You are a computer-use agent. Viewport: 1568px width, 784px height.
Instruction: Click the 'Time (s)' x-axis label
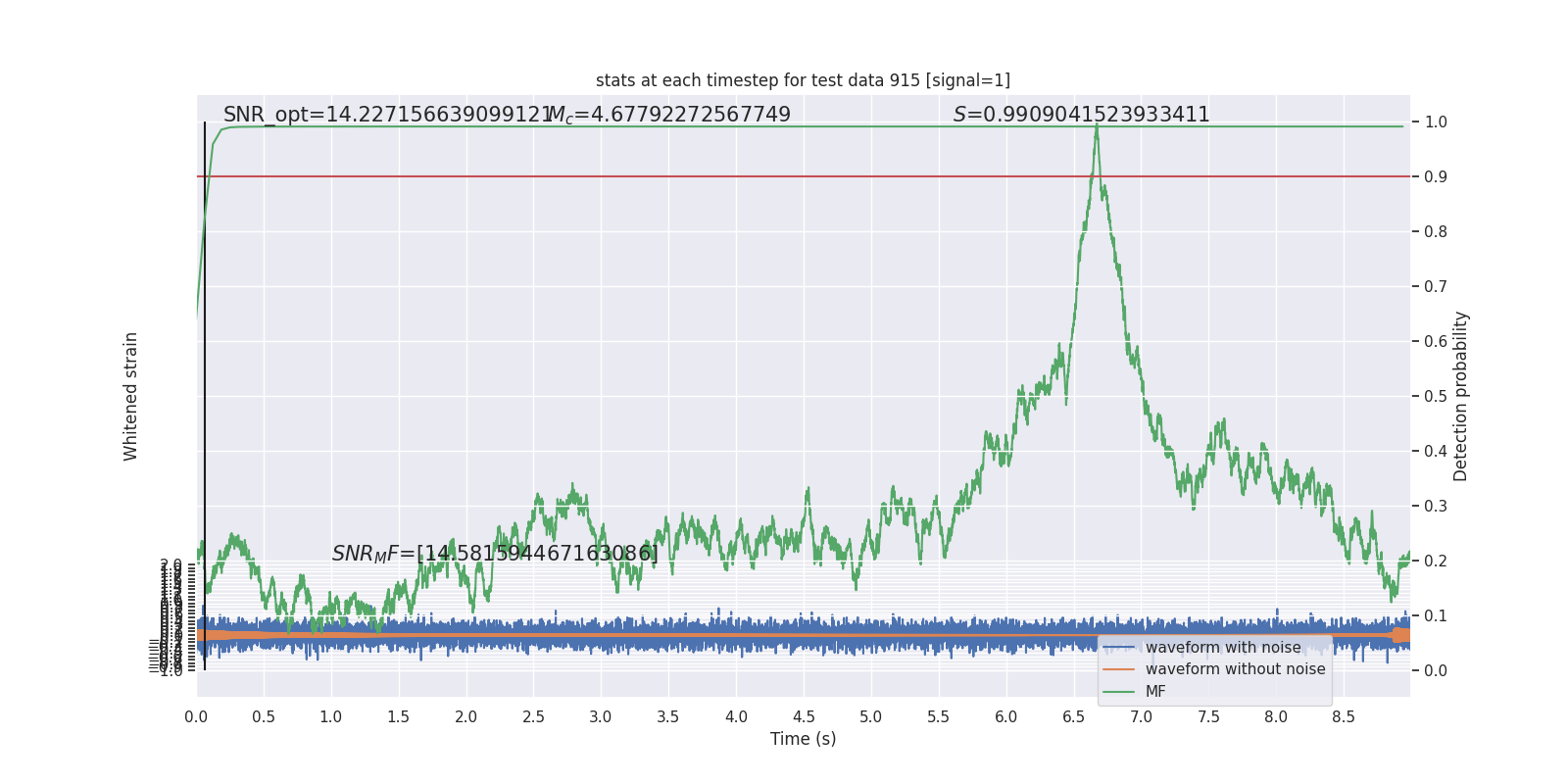803,739
